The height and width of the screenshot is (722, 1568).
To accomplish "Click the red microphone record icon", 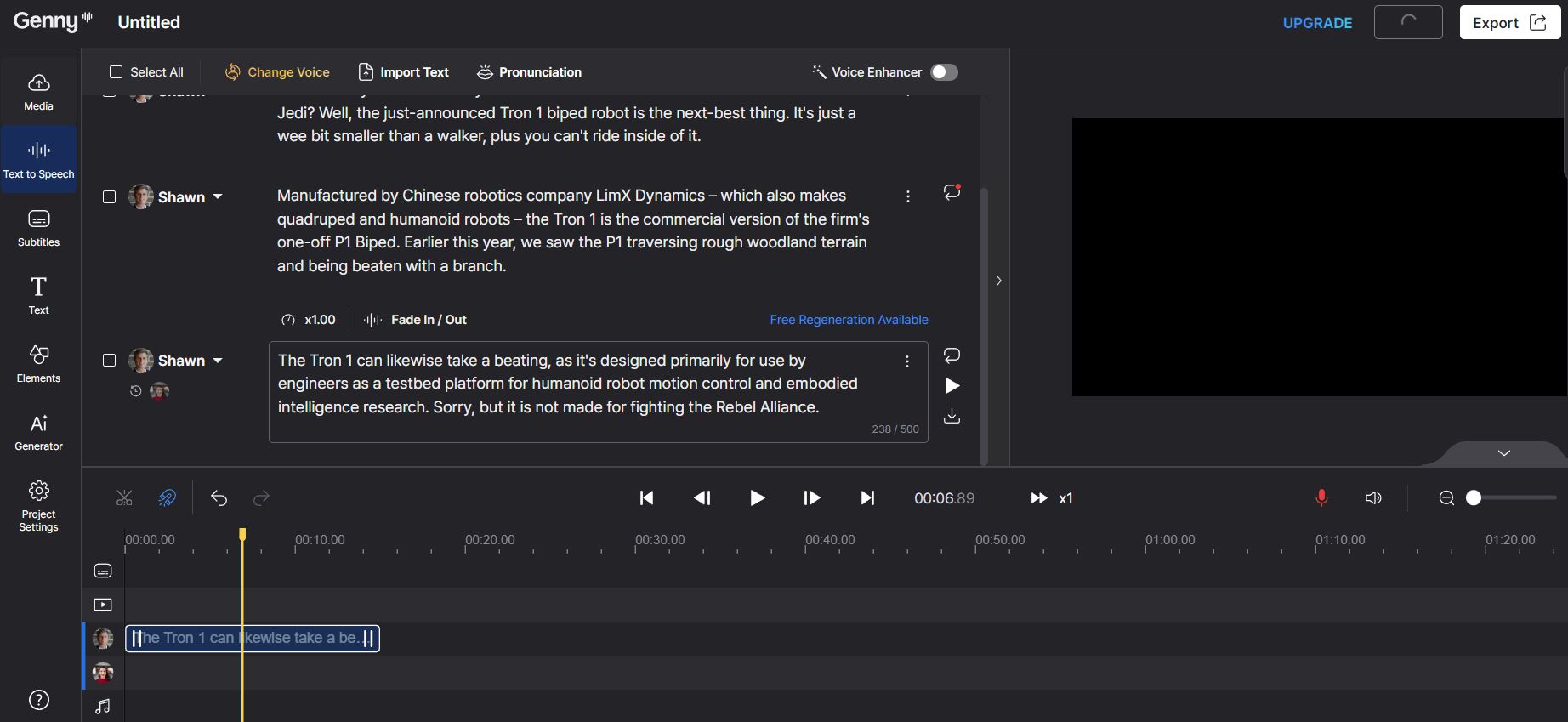I will coord(1321,498).
